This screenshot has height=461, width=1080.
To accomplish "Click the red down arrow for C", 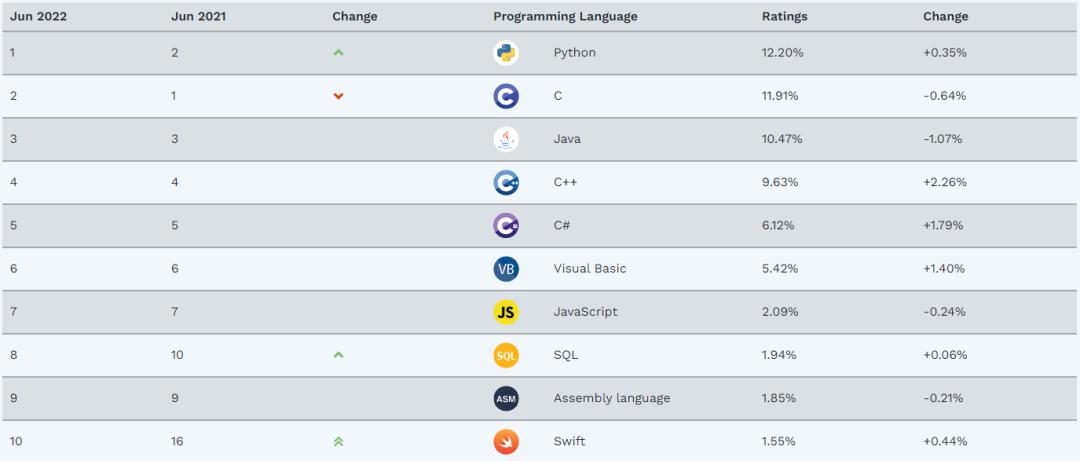I will click(x=338, y=96).
